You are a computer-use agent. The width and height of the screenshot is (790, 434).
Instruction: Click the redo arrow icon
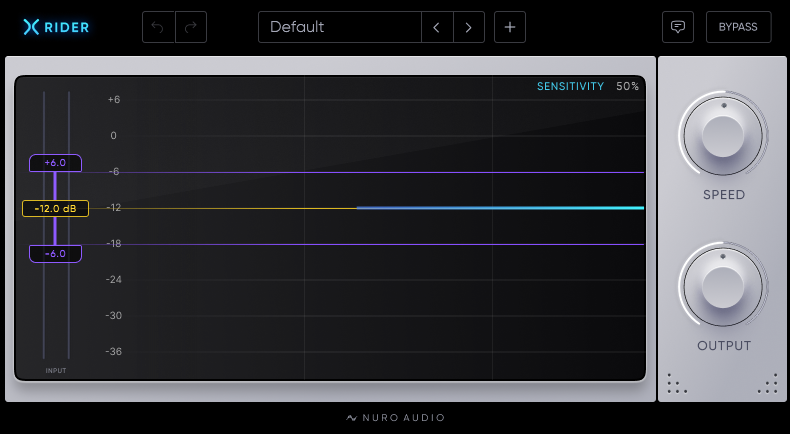pos(191,27)
